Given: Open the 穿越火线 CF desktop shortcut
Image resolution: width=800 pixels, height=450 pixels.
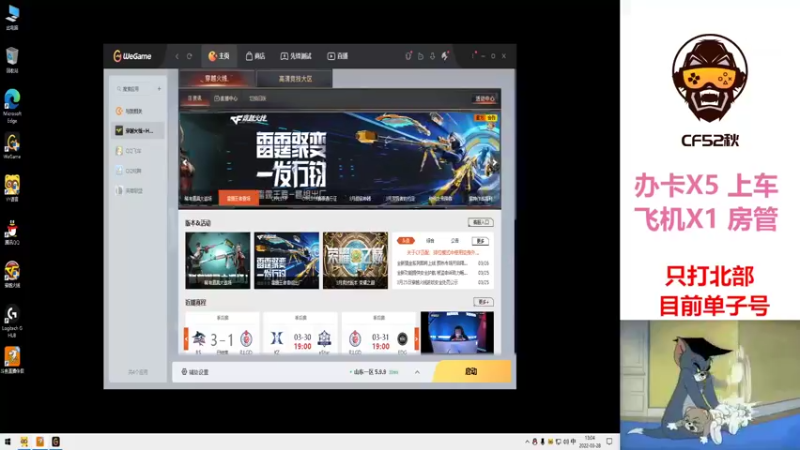Looking at the screenshot, I should pos(12,274).
